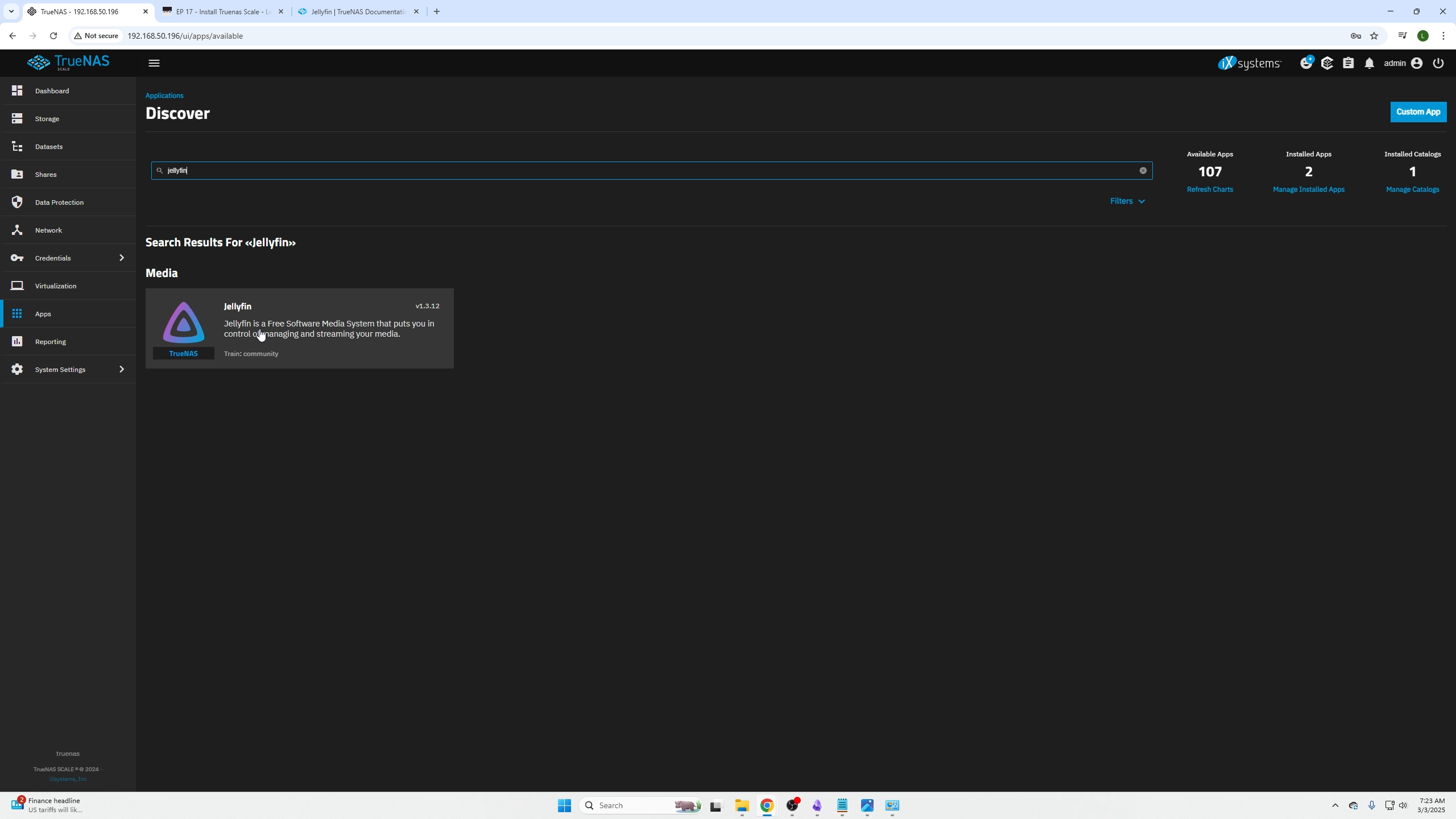
Task: Open Dashboard from the sidebar
Action: click(x=68, y=91)
